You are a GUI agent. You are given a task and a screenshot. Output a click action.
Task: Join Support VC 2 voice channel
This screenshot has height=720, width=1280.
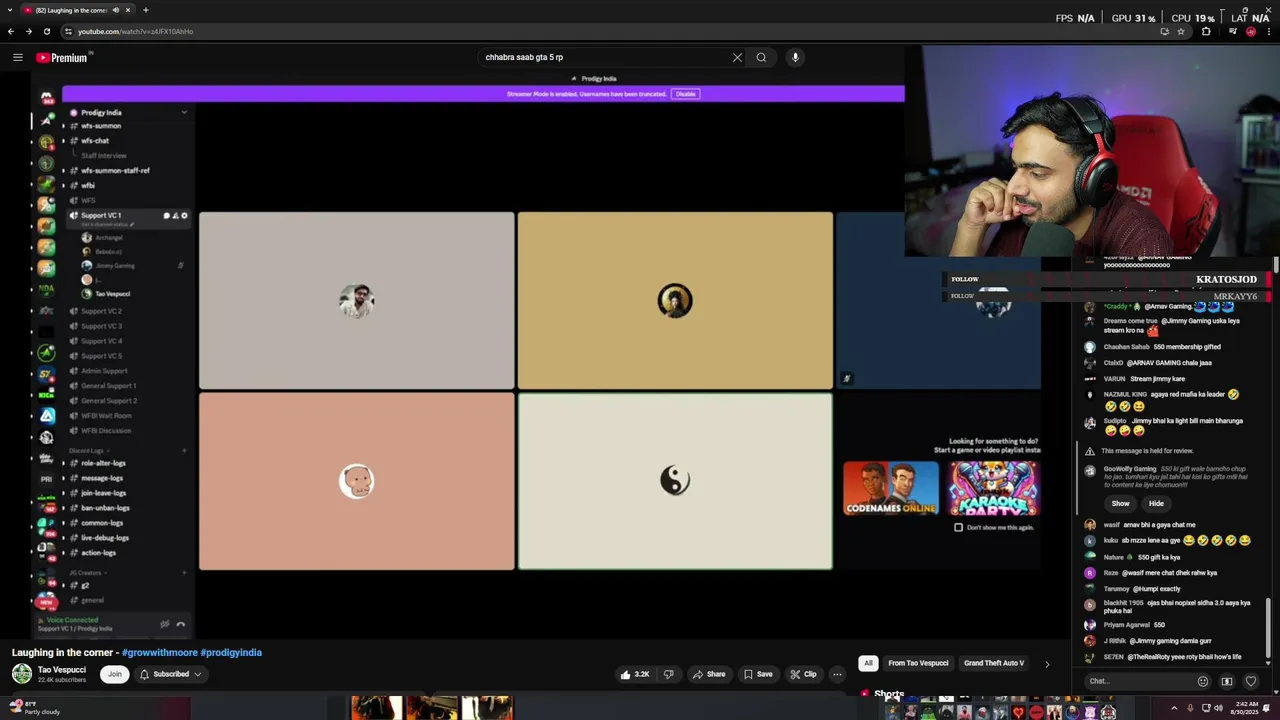coord(101,311)
